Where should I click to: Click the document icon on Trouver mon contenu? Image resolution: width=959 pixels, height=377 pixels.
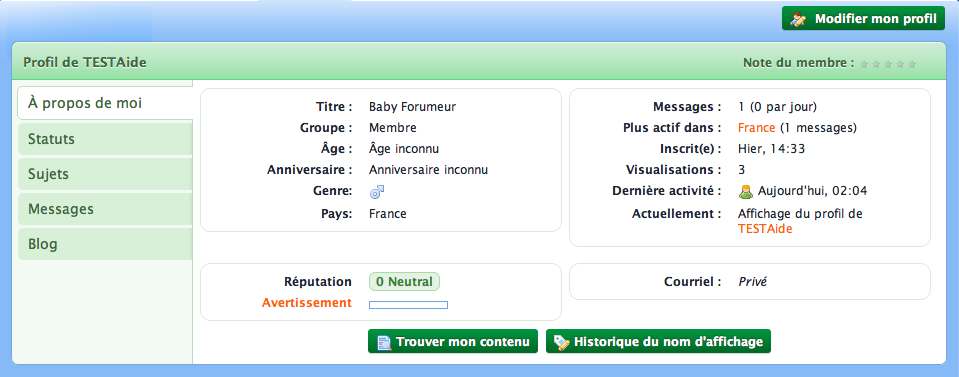click(383, 342)
